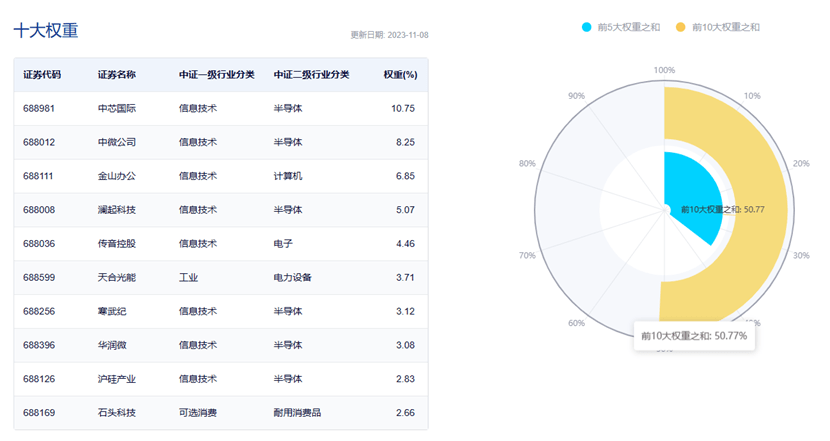Click the 中证一级行业分类 column header

pos(216,74)
